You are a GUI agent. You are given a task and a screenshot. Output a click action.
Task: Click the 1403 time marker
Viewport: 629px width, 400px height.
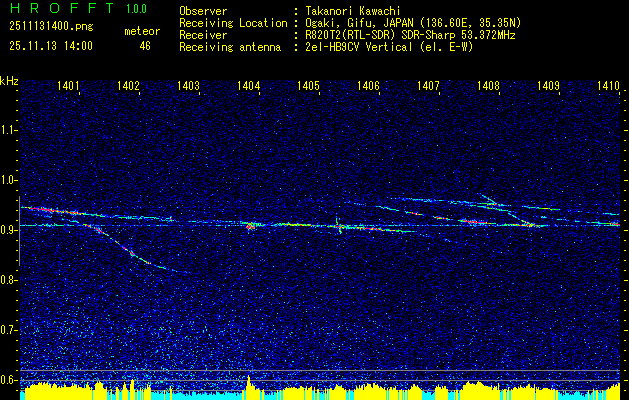click(188, 85)
